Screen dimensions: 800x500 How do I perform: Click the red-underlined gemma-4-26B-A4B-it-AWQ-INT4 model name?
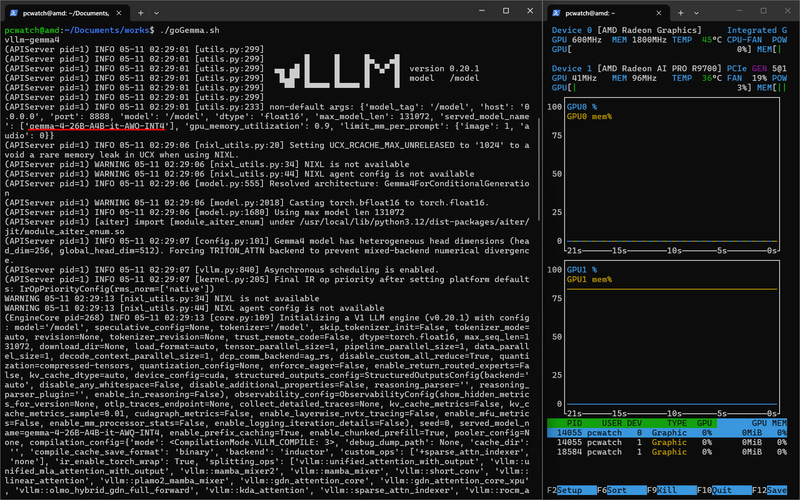pyautogui.click(x=97, y=126)
